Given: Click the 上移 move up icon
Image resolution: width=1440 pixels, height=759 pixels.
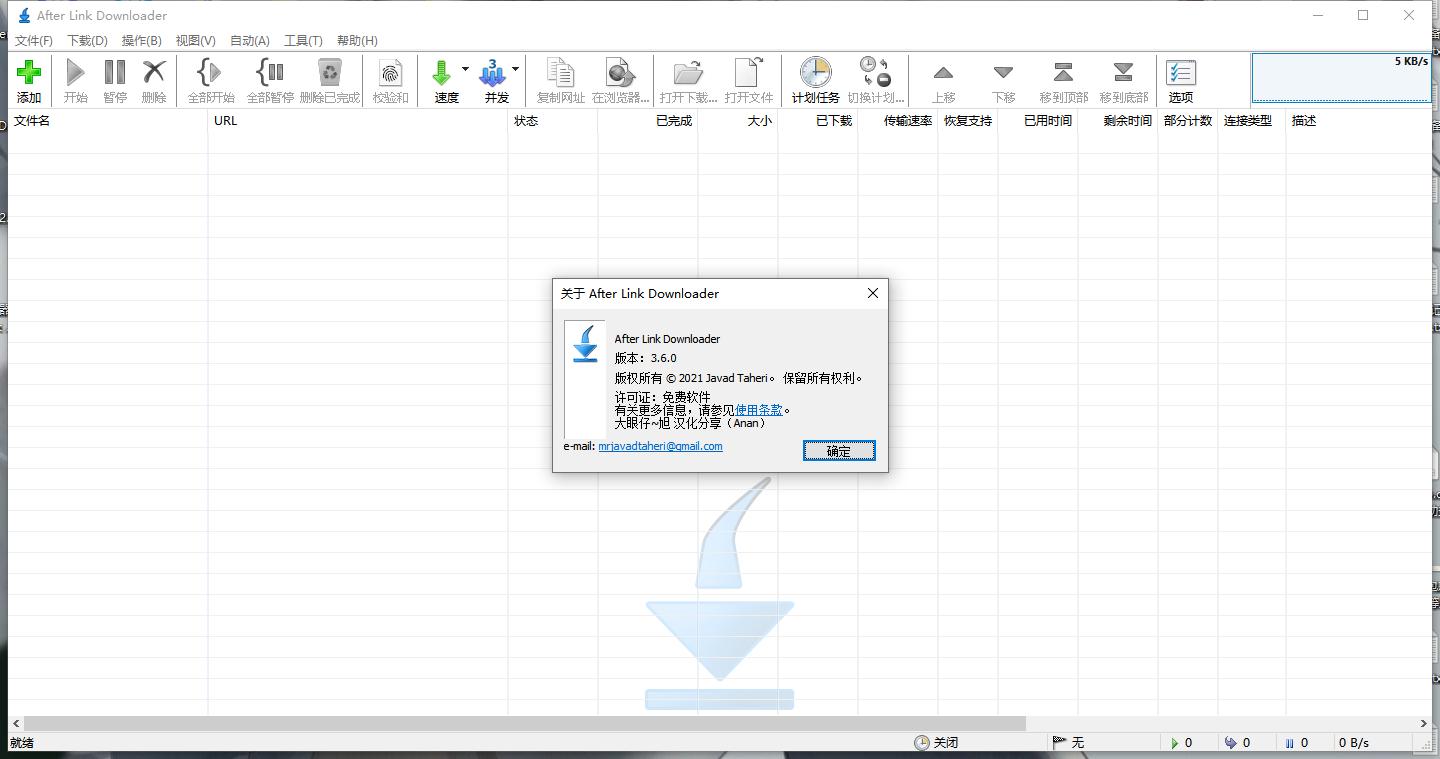Looking at the screenshot, I should point(943,73).
